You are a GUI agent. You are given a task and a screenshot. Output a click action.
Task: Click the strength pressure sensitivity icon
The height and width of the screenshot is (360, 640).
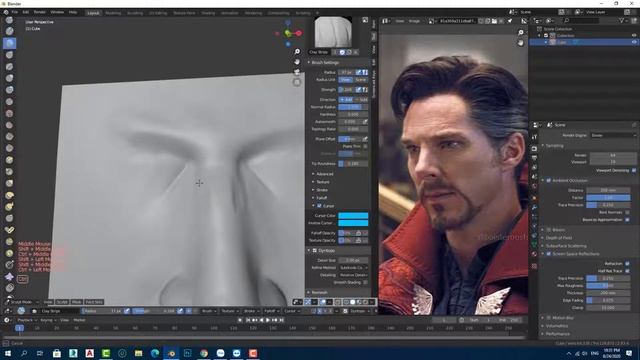358,89
